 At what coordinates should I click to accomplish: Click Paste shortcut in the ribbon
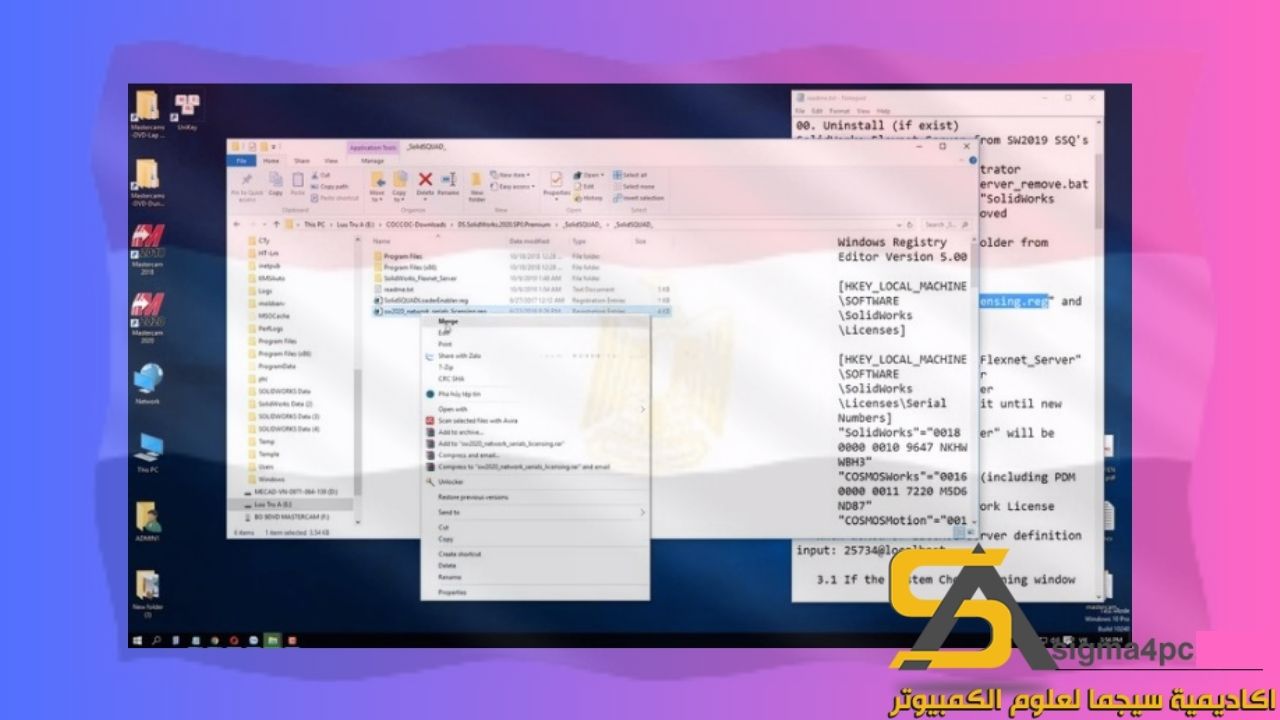click(x=333, y=197)
